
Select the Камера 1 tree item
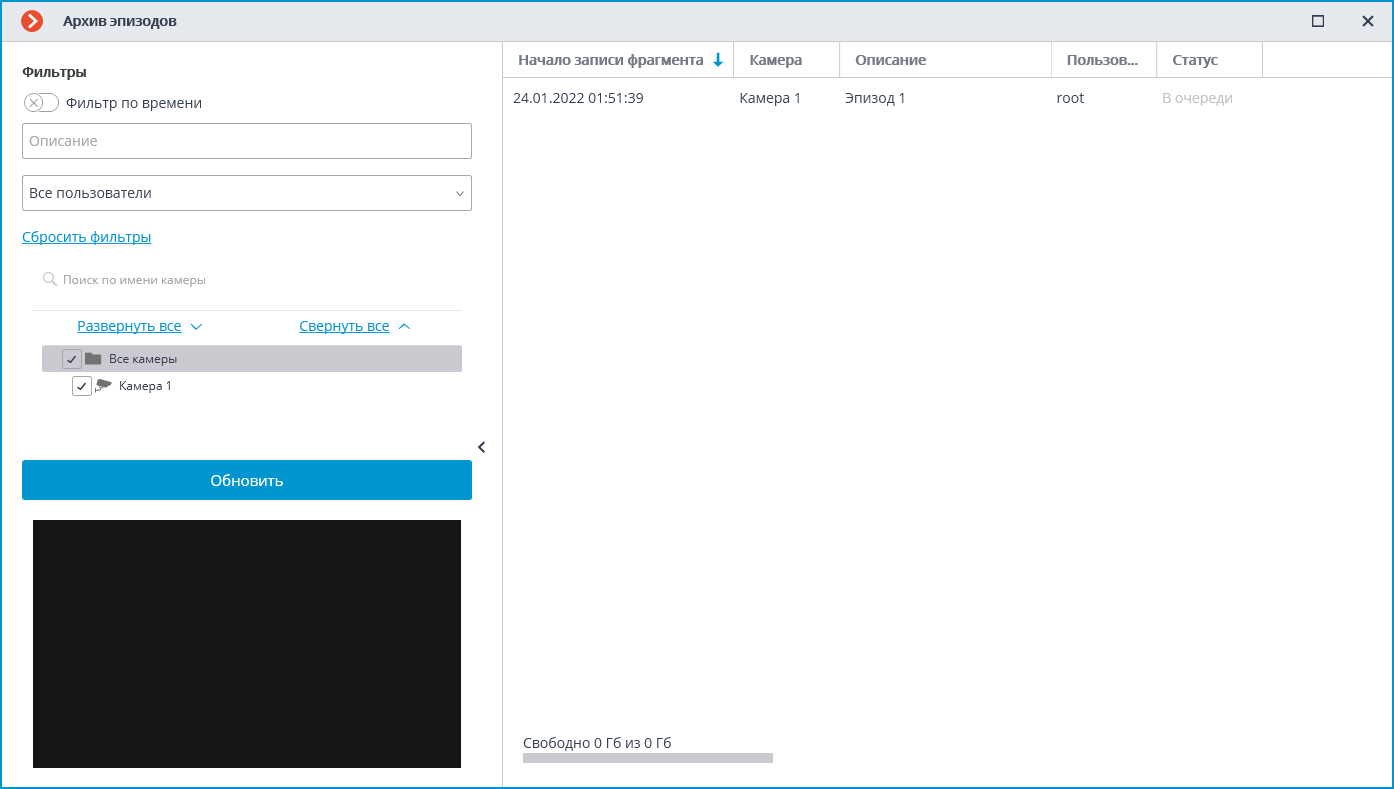pos(145,386)
